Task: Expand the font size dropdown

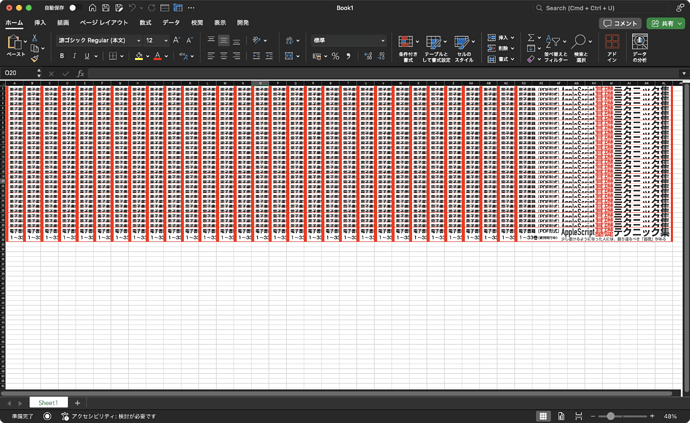Action: click(165, 40)
